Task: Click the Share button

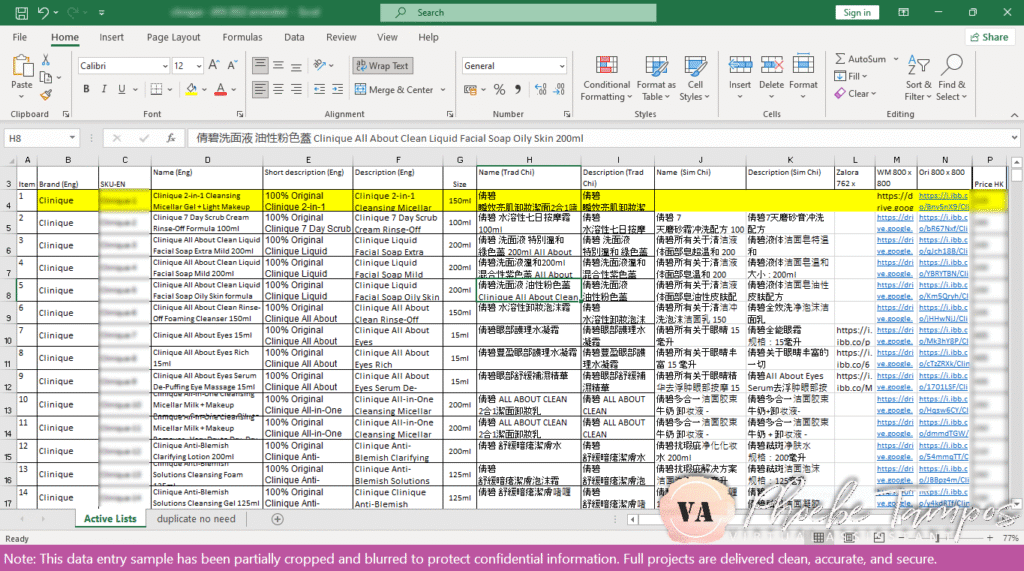Action: (989, 37)
